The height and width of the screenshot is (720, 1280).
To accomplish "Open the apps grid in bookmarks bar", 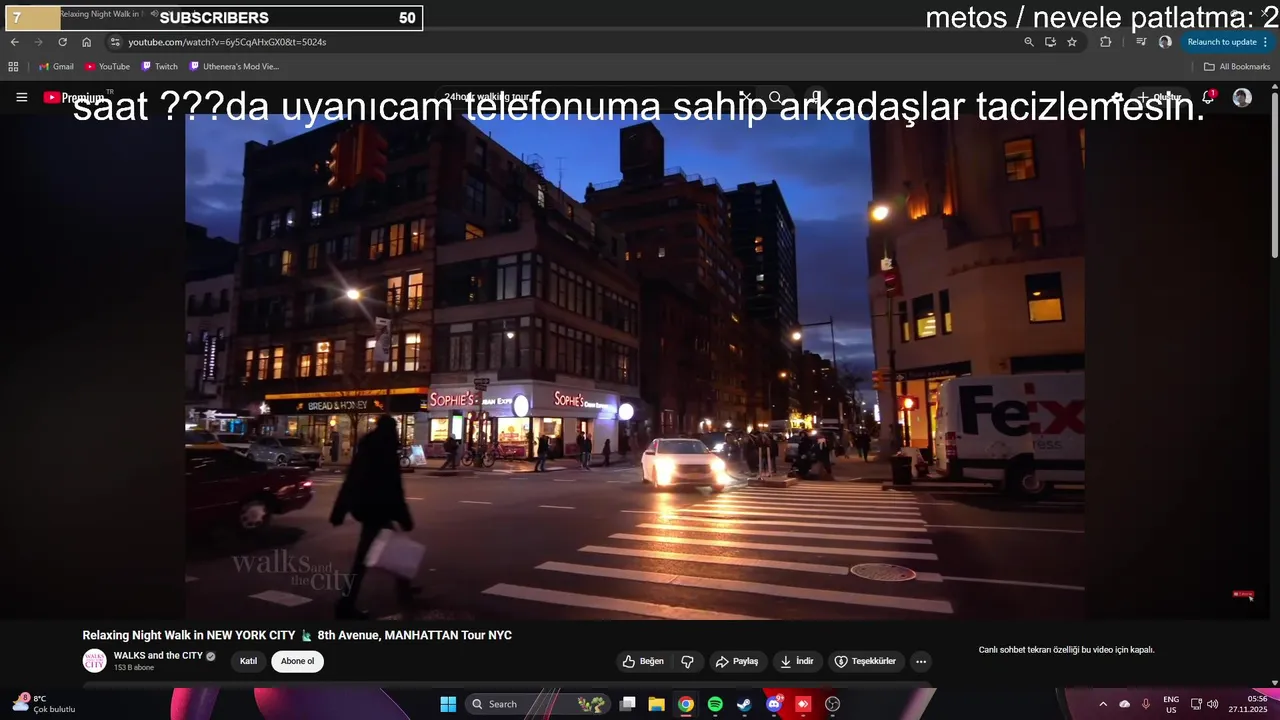I will click(13, 67).
